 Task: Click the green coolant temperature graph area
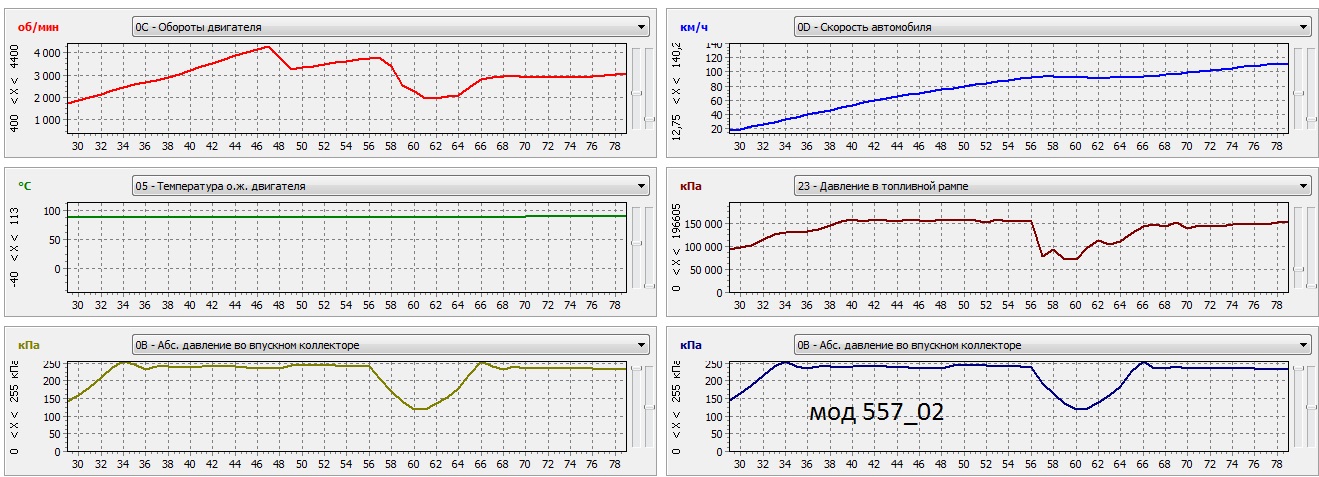coord(346,247)
